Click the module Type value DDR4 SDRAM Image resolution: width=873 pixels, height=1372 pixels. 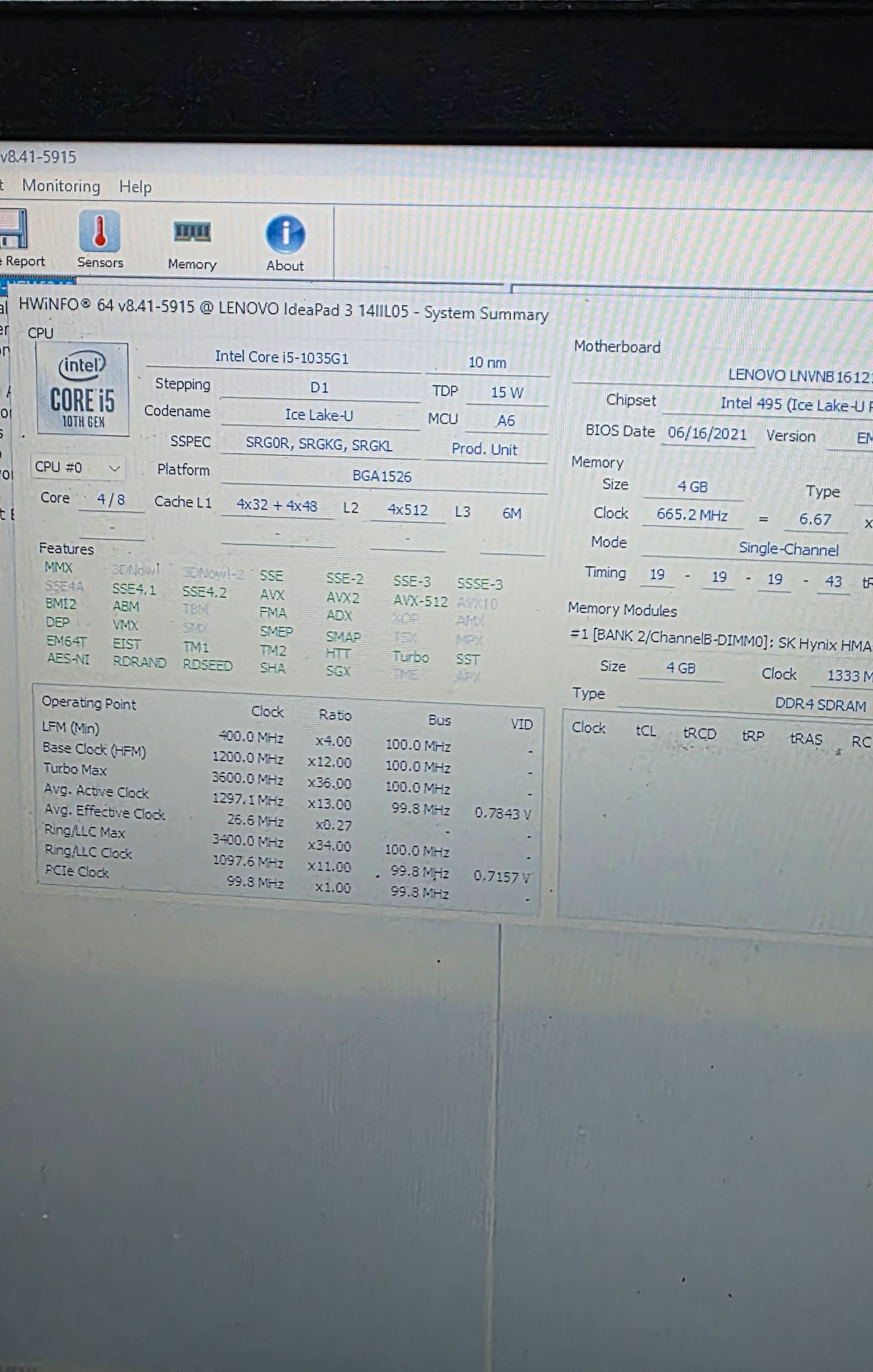tap(821, 704)
